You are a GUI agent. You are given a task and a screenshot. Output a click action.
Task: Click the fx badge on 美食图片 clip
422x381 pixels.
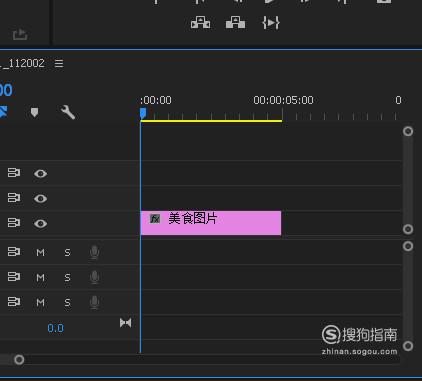(155, 219)
